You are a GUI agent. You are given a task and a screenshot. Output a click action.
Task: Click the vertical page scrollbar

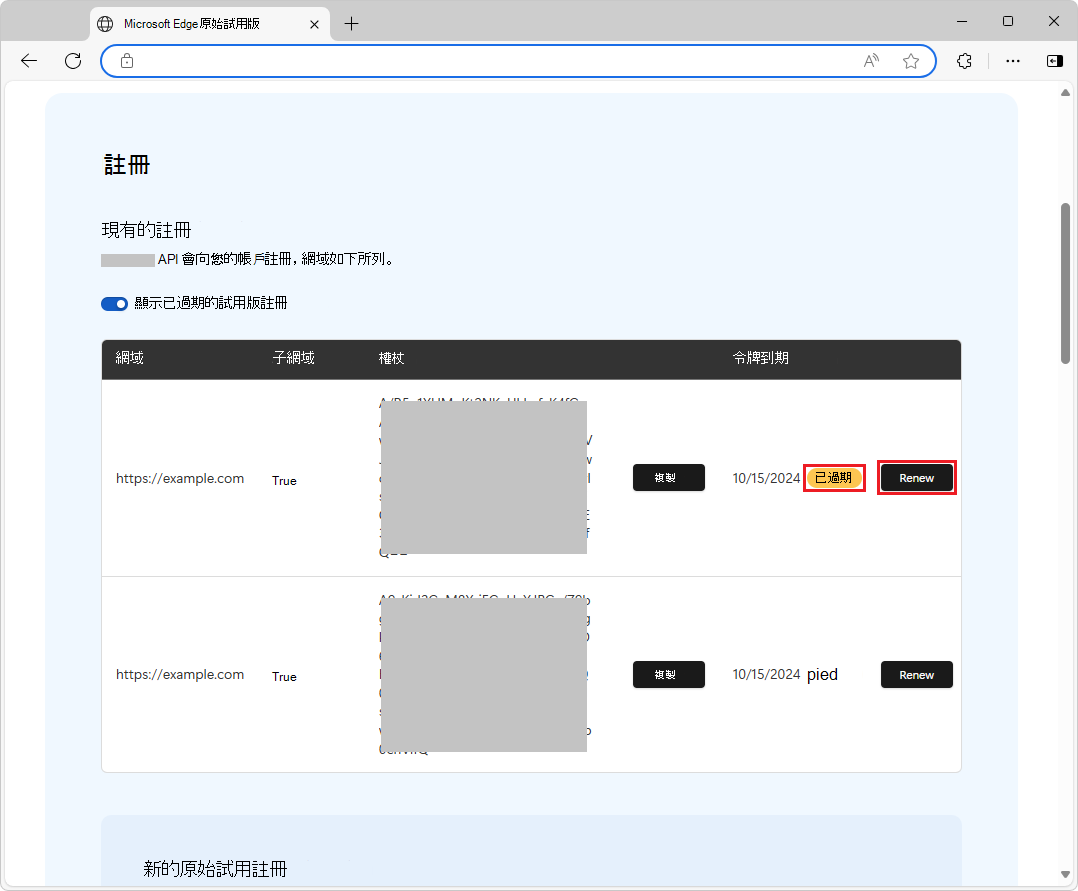[1066, 280]
